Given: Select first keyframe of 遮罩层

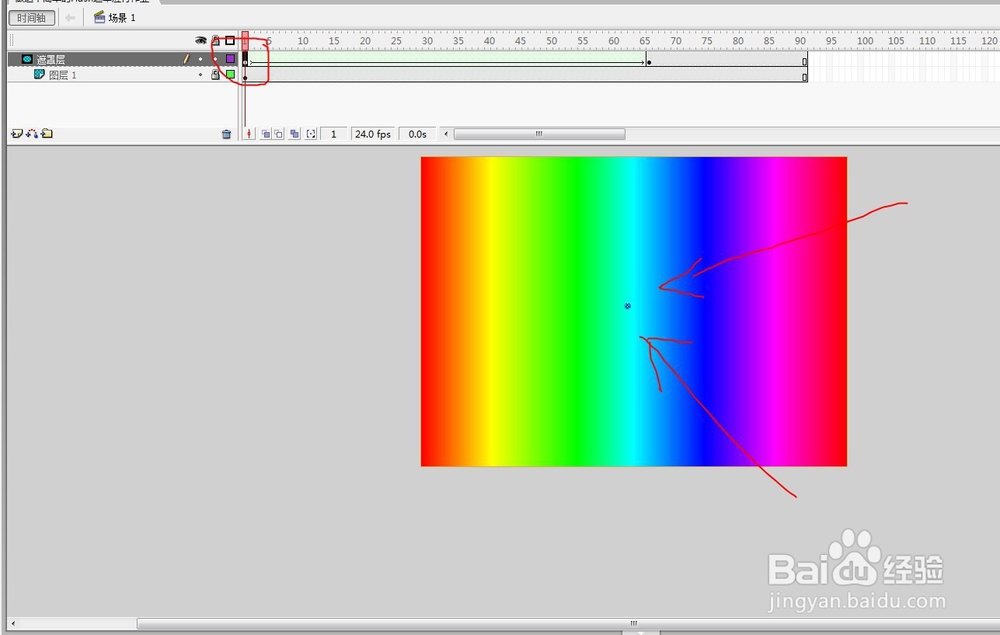Looking at the screenshot, I should click(x=245, y=59).
